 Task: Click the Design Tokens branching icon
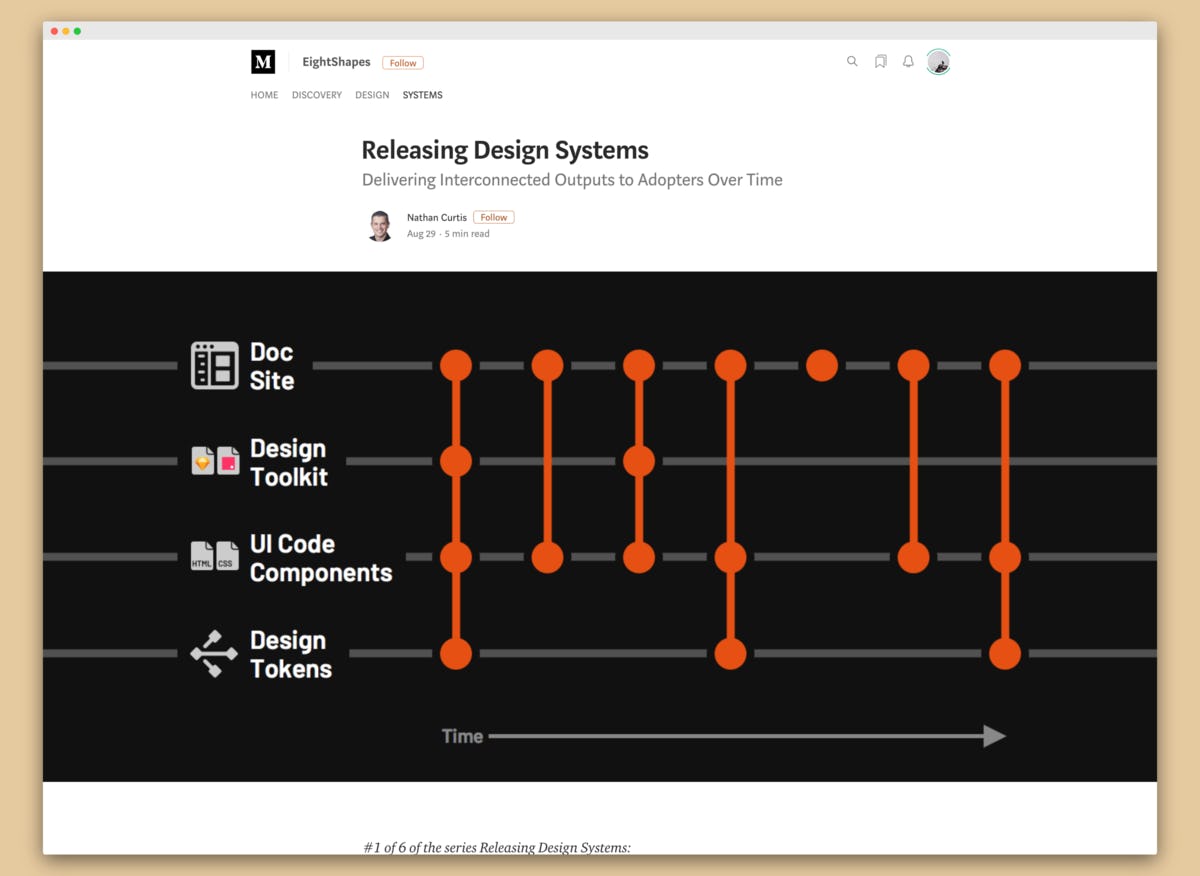pos(214,653)
